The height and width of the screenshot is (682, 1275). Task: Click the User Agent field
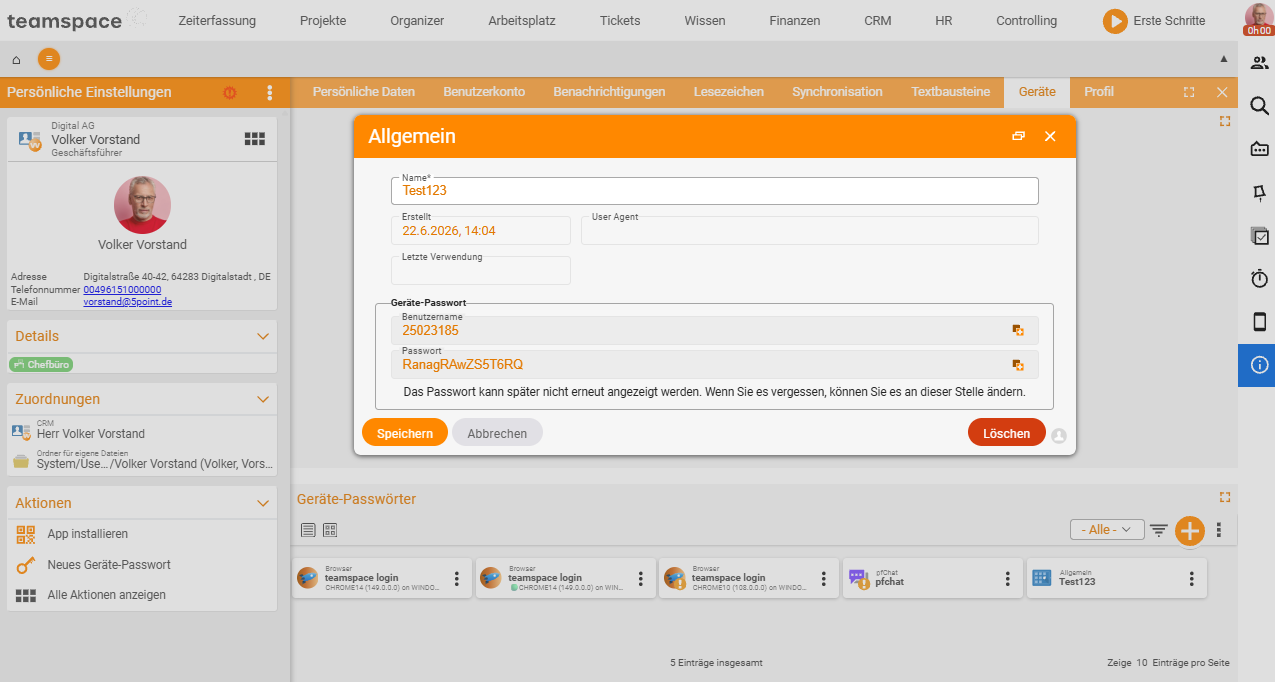point(810,231)
